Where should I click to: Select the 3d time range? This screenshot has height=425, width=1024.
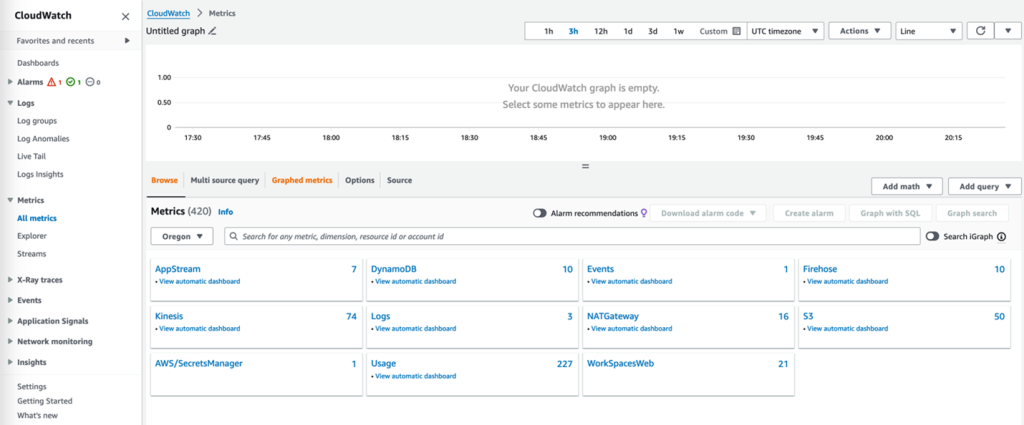point(652,31)
